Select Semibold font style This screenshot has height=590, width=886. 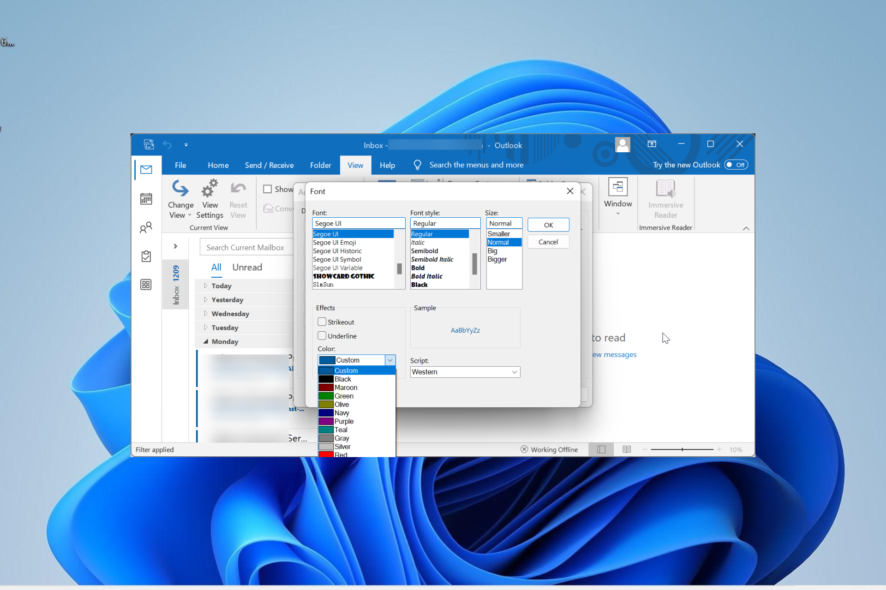point(439,251)
